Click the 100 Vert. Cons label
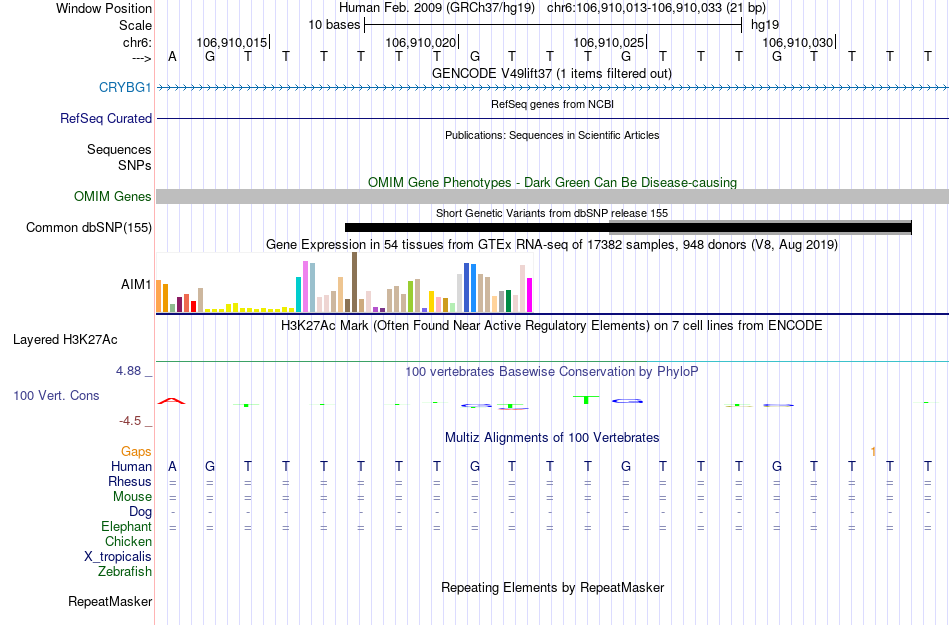The image size is (950, 625). (56, 395)
